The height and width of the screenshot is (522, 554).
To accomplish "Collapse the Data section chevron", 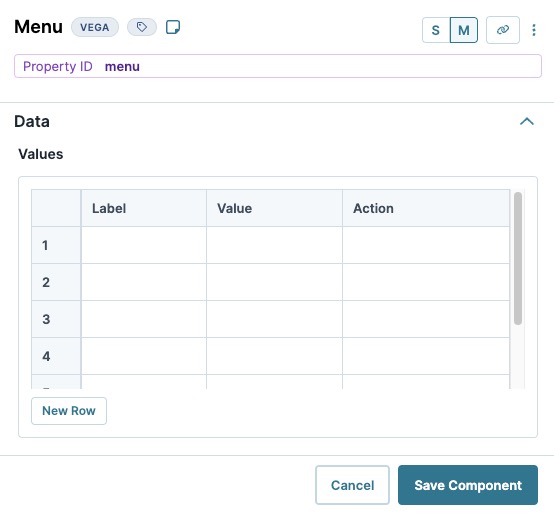I will click(x=527, y=122).
